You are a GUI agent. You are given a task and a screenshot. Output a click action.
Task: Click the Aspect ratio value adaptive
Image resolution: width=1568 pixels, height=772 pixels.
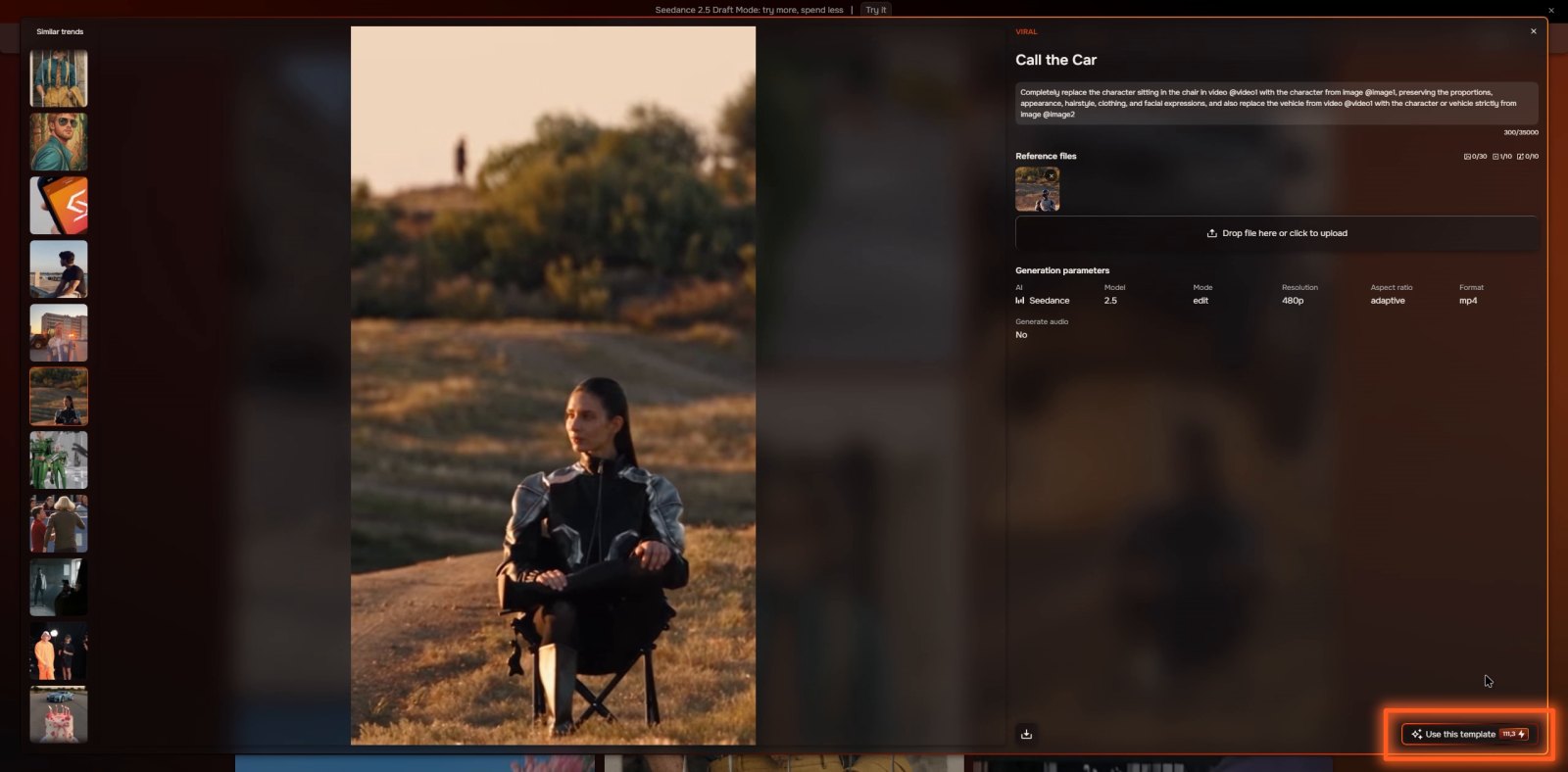[1388, 301]
